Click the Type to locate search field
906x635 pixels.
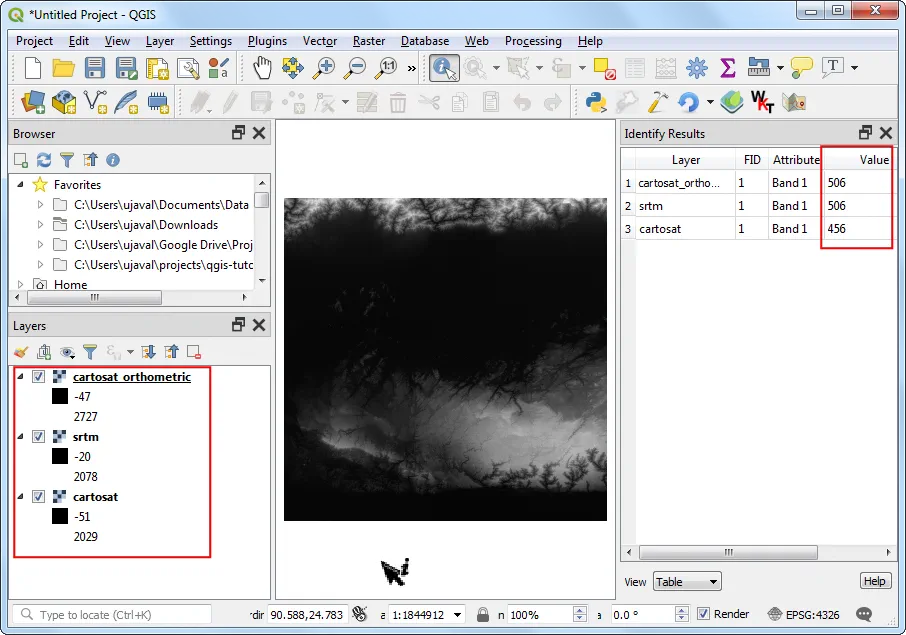click(112, 614)
